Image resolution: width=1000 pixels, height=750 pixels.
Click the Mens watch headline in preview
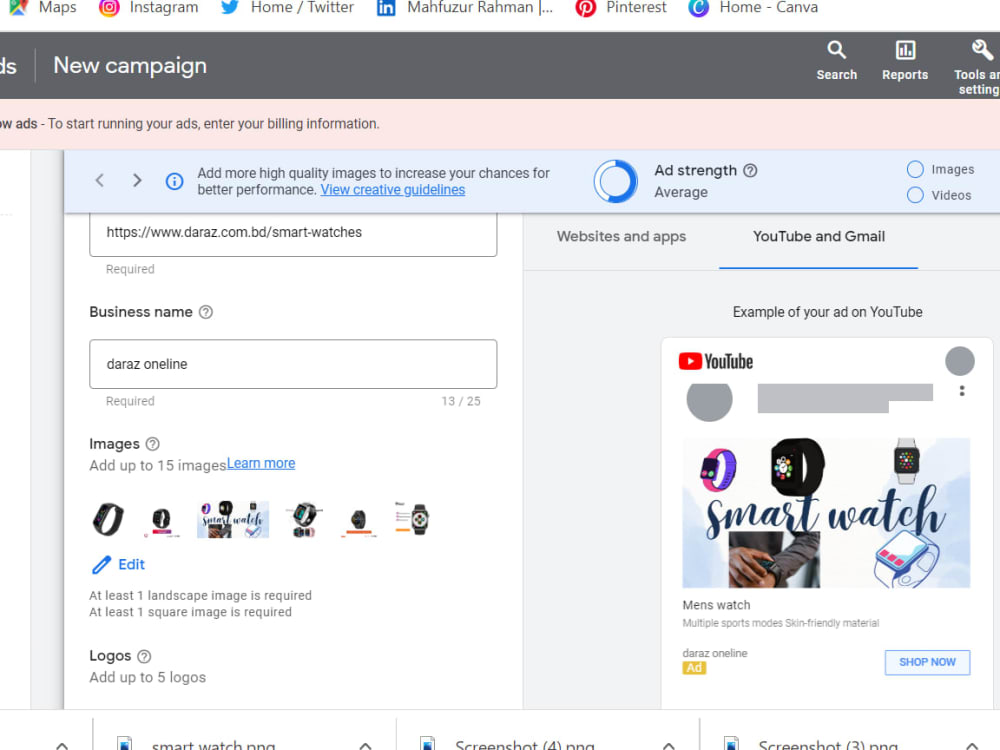tap(716, 605)
